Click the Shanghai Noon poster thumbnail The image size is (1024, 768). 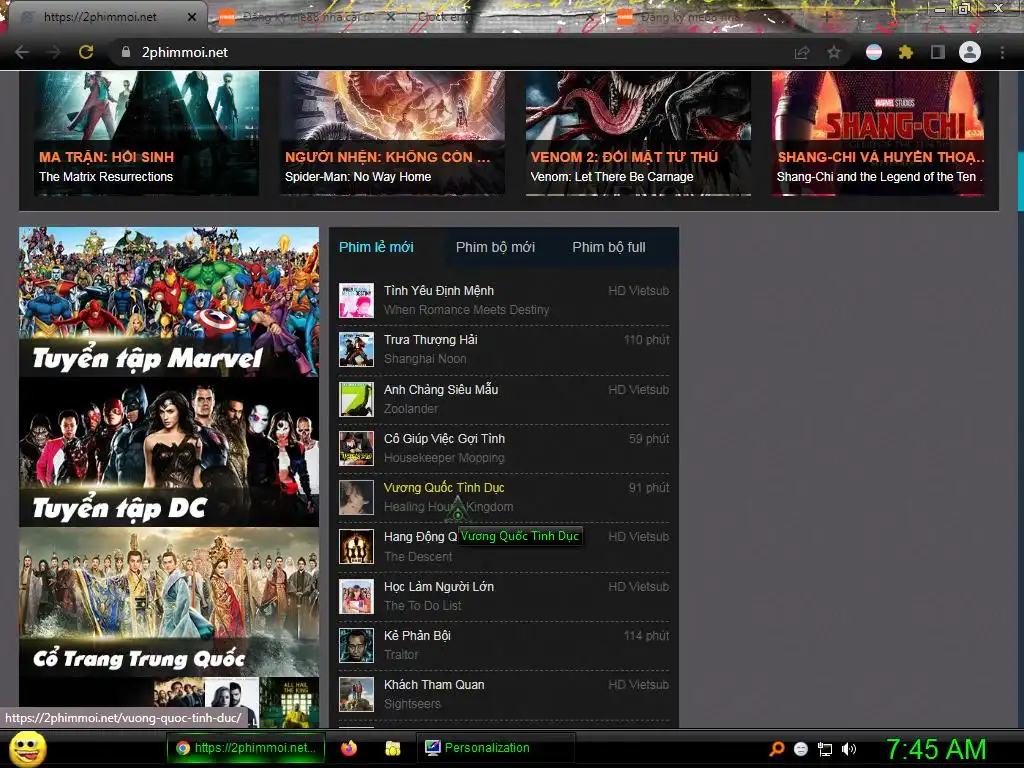(x=356, y=349)
